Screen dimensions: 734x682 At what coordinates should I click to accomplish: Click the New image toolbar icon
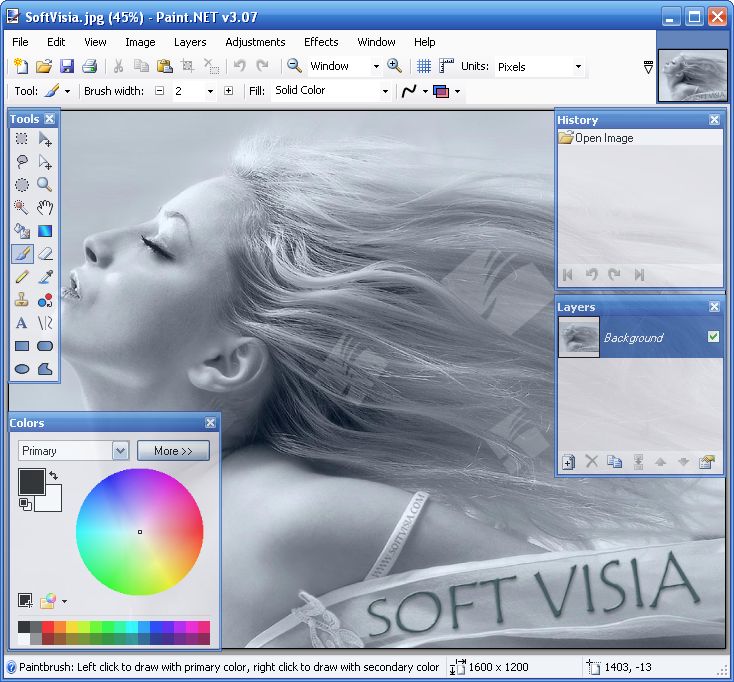(21, 66)
